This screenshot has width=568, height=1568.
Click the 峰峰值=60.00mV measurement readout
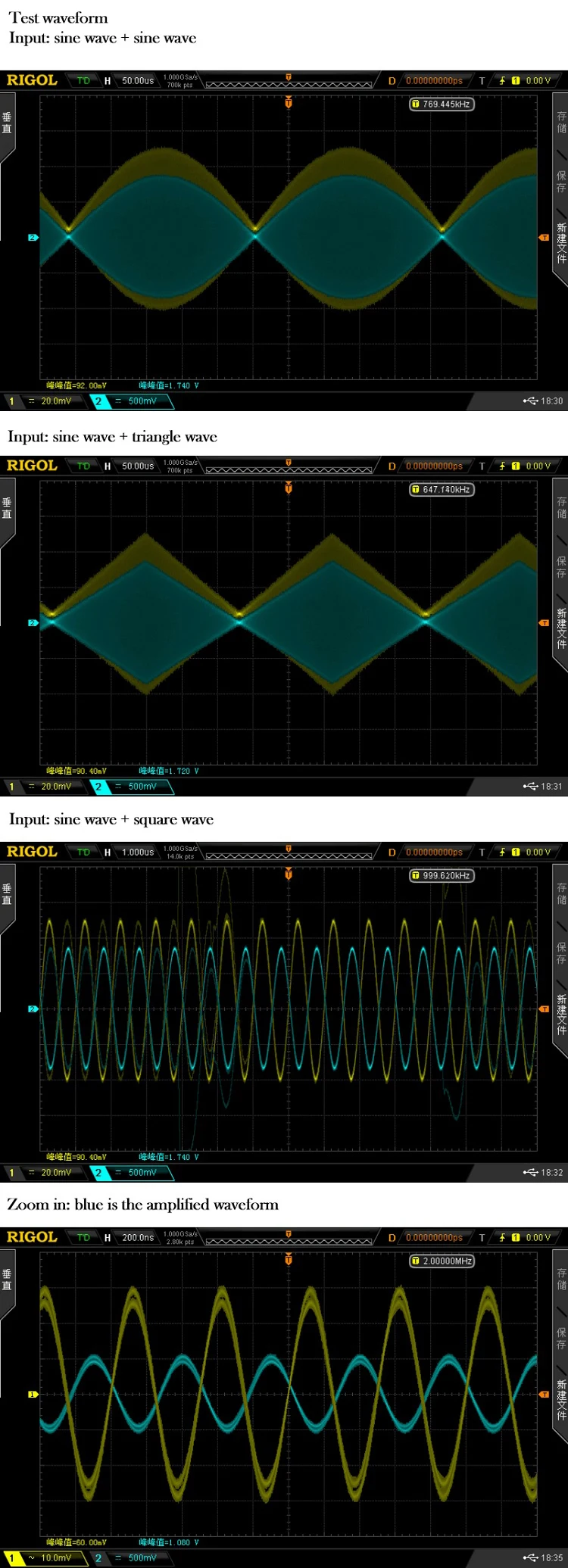(x=76, y=1542)
